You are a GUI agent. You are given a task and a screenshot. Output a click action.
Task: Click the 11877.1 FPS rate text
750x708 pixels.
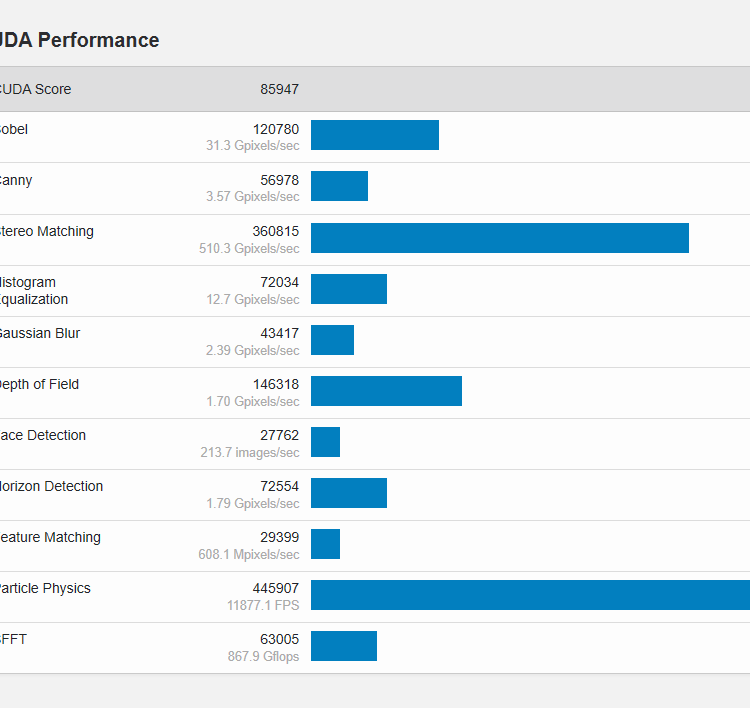(262, 605)
